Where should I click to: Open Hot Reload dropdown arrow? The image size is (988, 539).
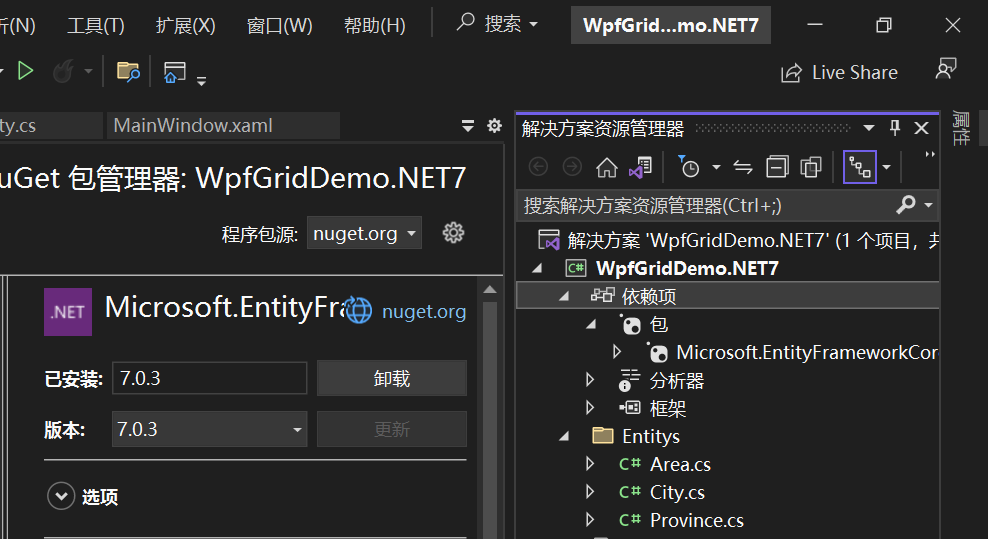pyautogui.click(x=88, y=71)
